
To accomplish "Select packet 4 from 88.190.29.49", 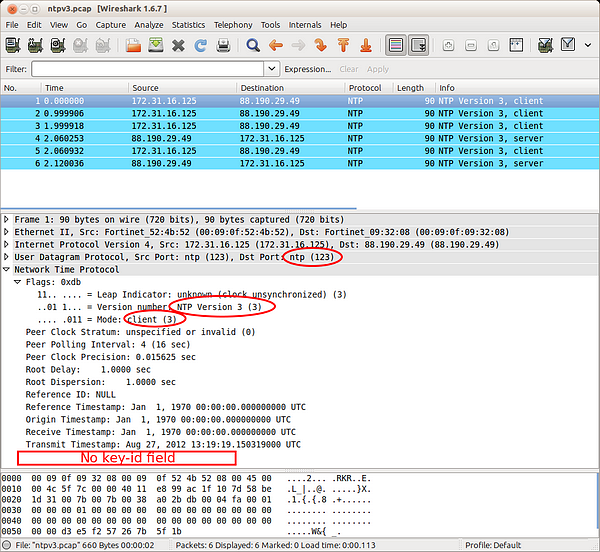I will (x=300, y=138).
